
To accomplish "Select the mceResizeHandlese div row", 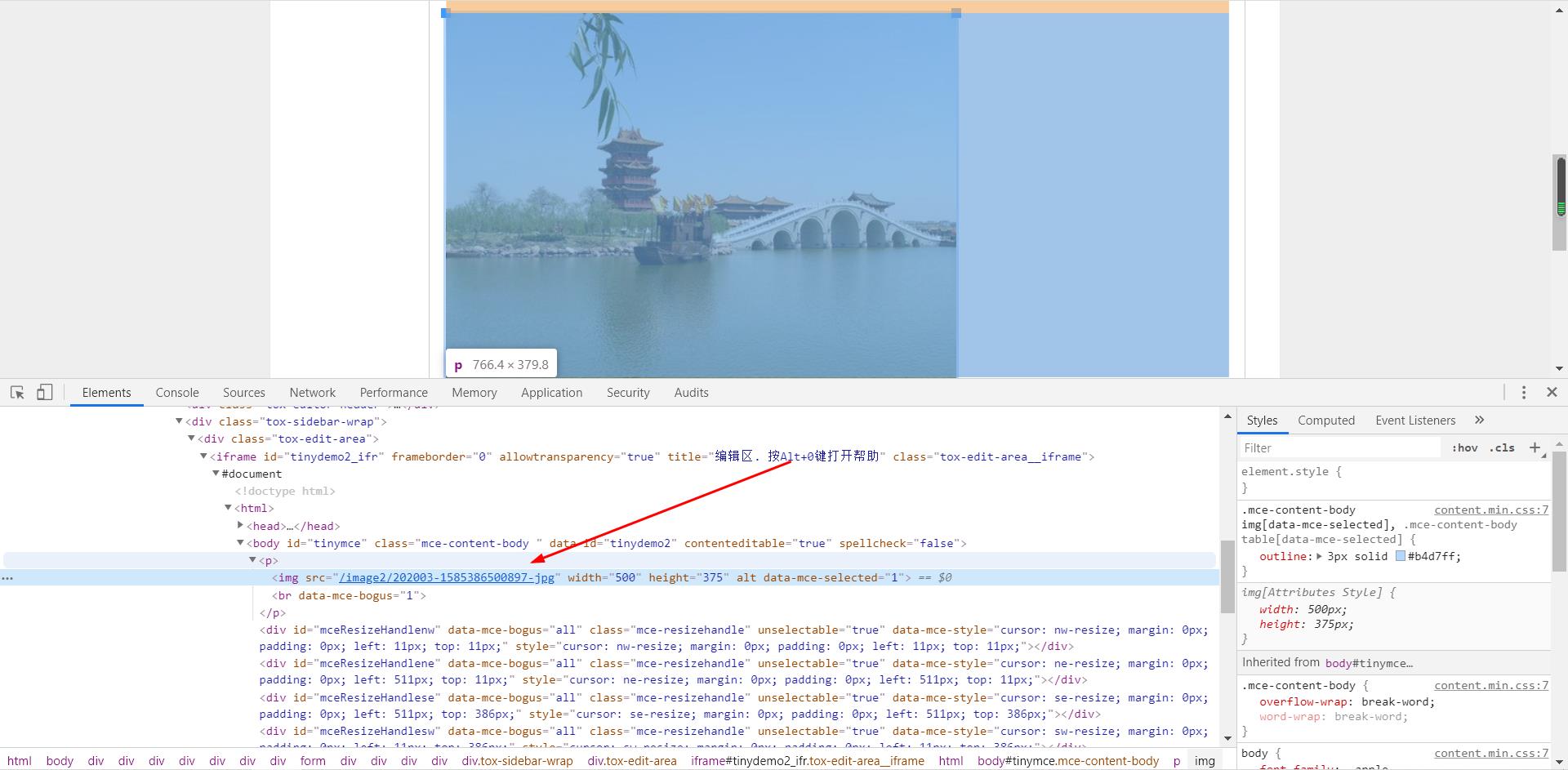I will tap(733, 705).
